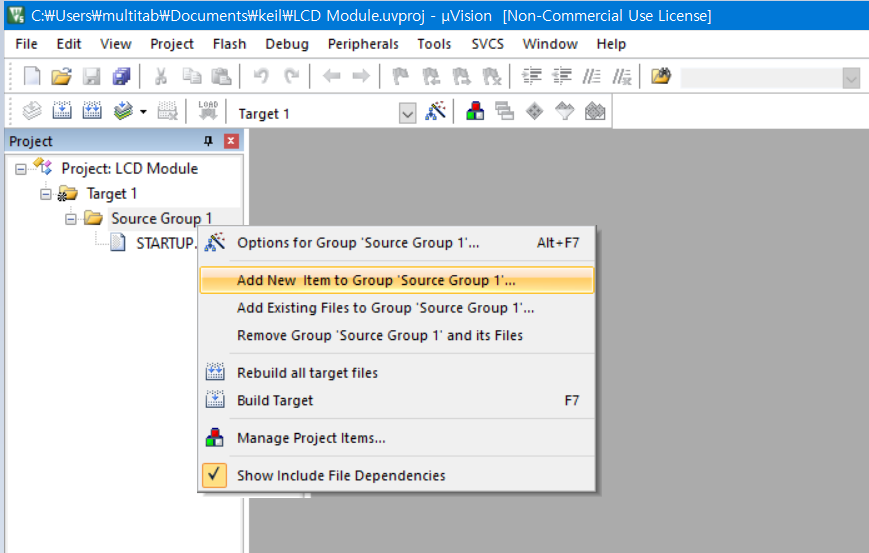Toggle Show Include File Dependencies checkmark

tap(214, 475)
